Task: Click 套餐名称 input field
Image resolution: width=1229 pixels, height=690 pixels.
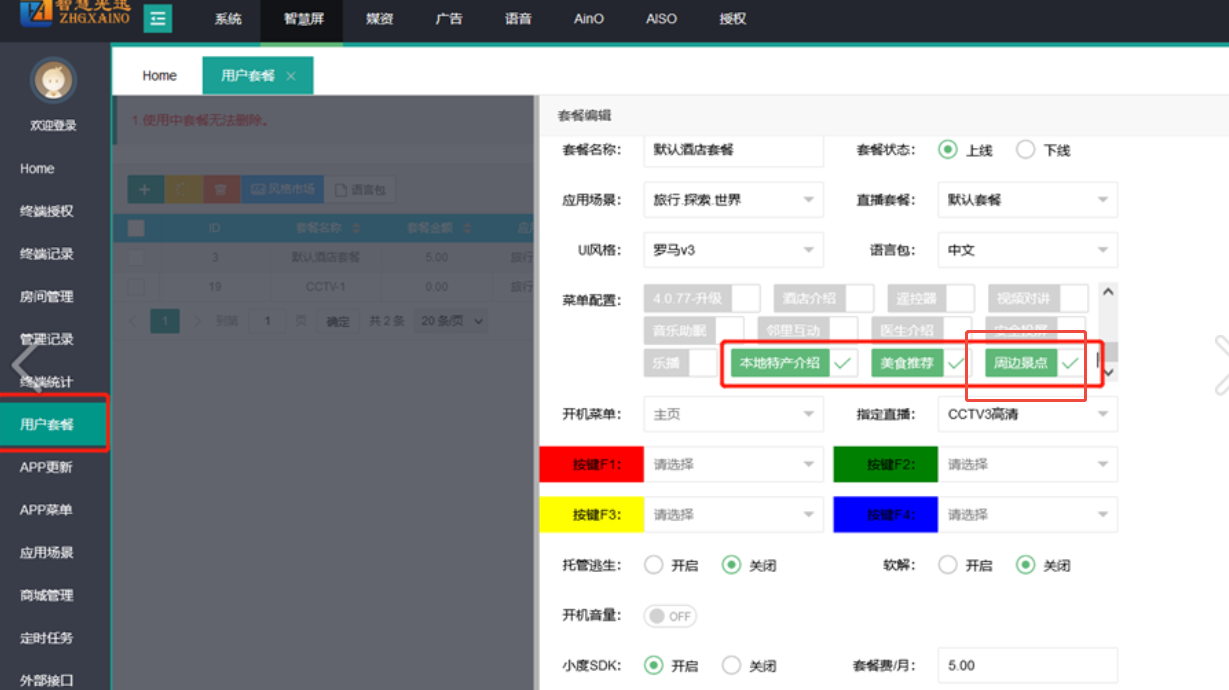Action: tap(734, 150)
